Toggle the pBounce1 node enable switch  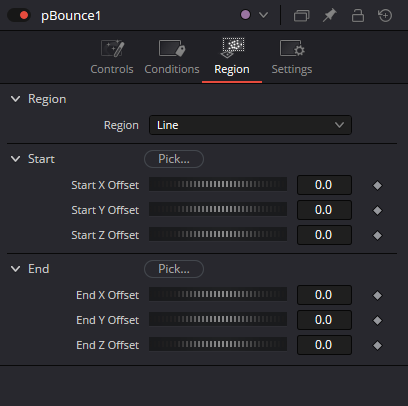[19, 15]
